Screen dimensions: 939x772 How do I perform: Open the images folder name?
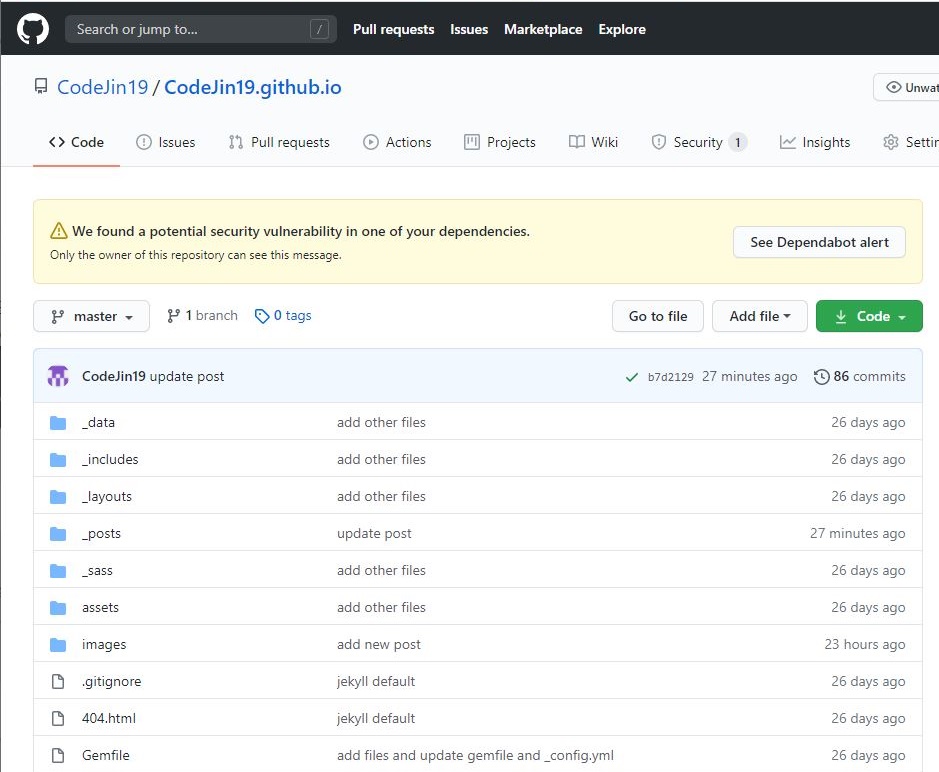pos(104,644)
